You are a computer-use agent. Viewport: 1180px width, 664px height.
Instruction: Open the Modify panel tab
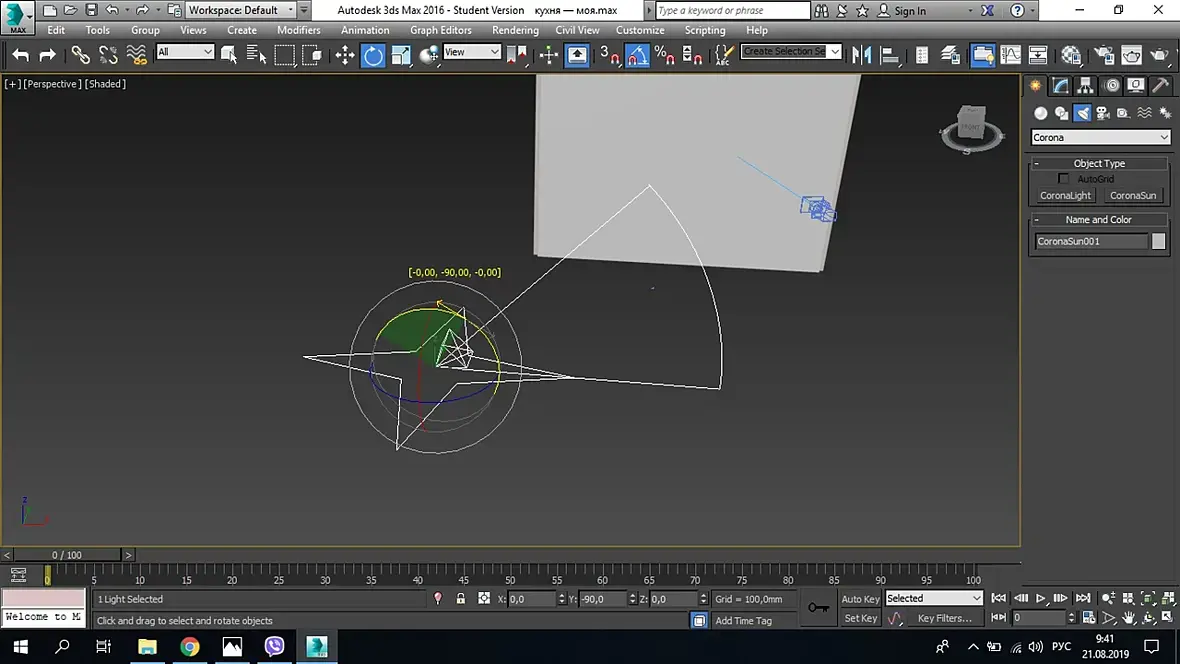(1060, 86)
